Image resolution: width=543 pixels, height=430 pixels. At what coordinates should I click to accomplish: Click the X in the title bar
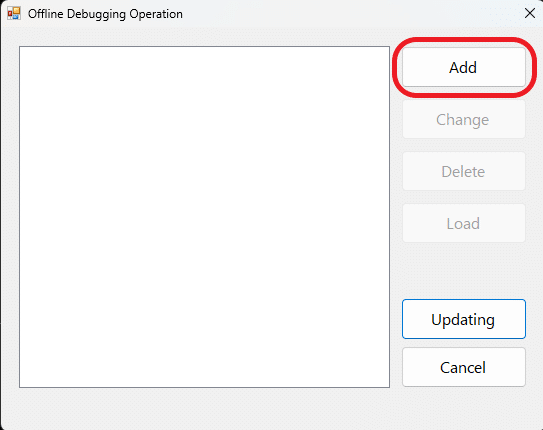point(529,14)
